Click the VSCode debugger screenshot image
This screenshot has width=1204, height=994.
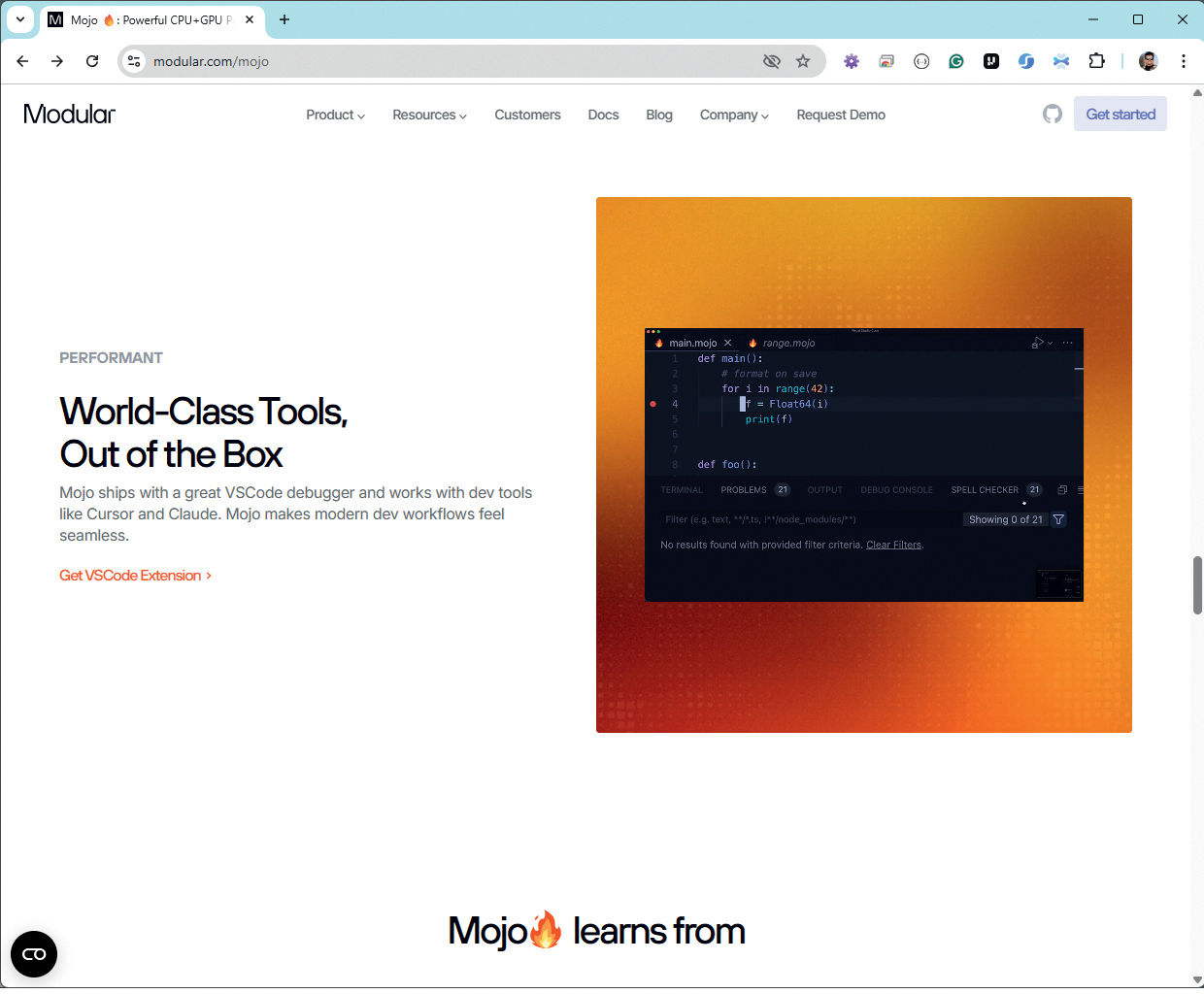(863, 465)
